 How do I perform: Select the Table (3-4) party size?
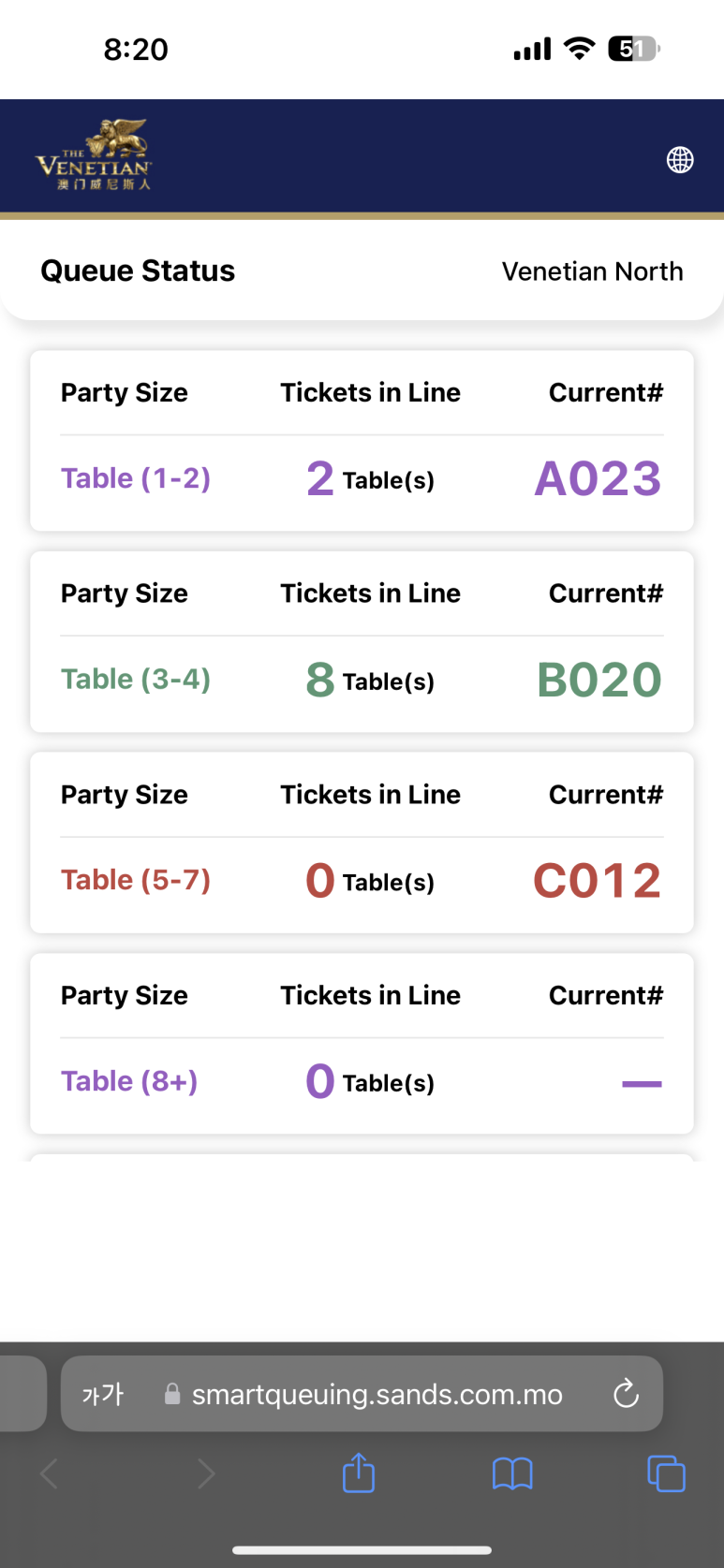point(136,679)
